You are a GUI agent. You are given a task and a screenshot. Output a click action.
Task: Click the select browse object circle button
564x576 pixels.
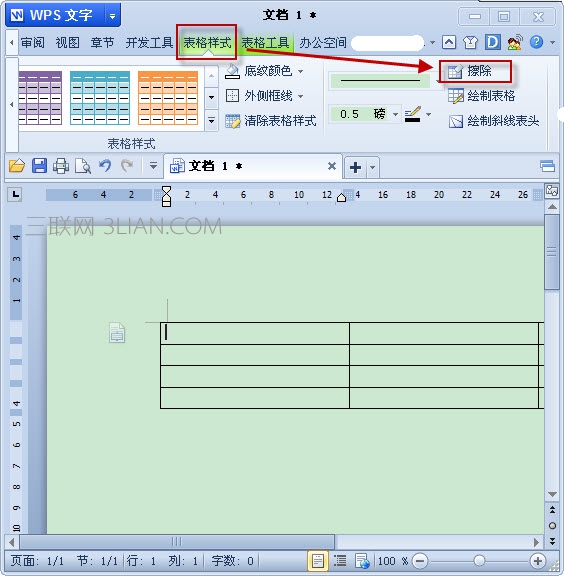click(552, 526)
